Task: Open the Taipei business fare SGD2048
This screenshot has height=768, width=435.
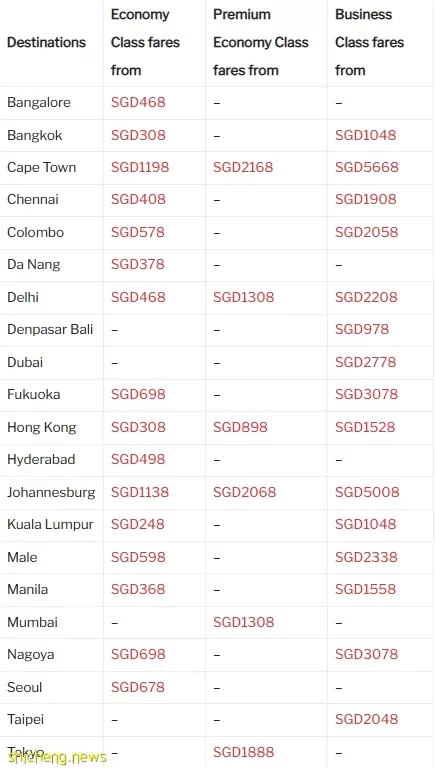Action: click(x=367, y=720)
